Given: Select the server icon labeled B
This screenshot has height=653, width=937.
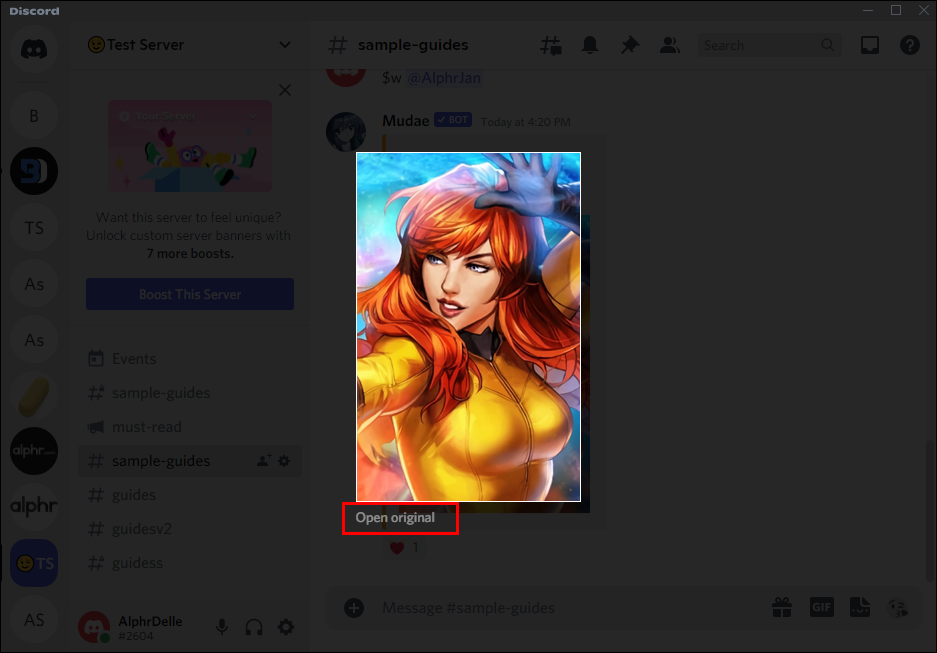Looking at the screenshot, I should 34,116.
